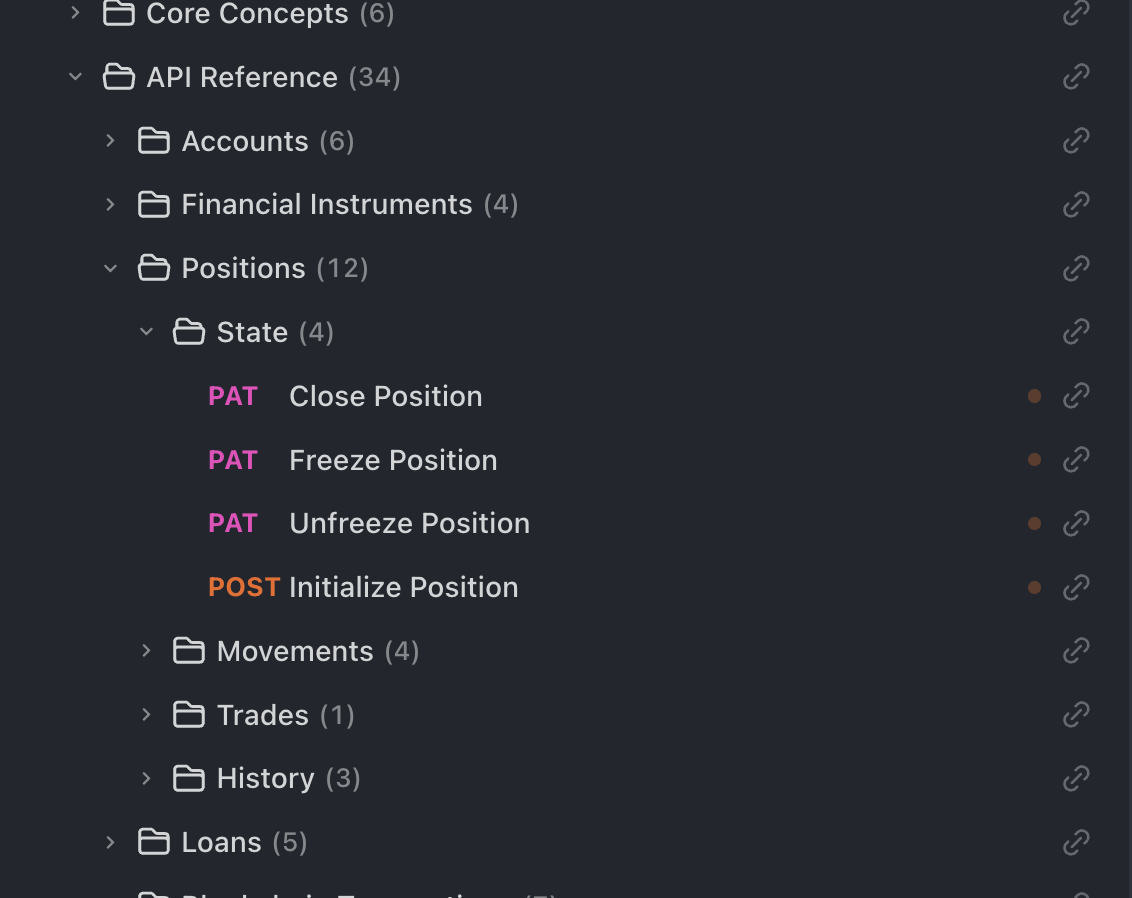Expand the Accounts folder chevron
Viewport: 1132px width, 898px height.
coord(111,141)
